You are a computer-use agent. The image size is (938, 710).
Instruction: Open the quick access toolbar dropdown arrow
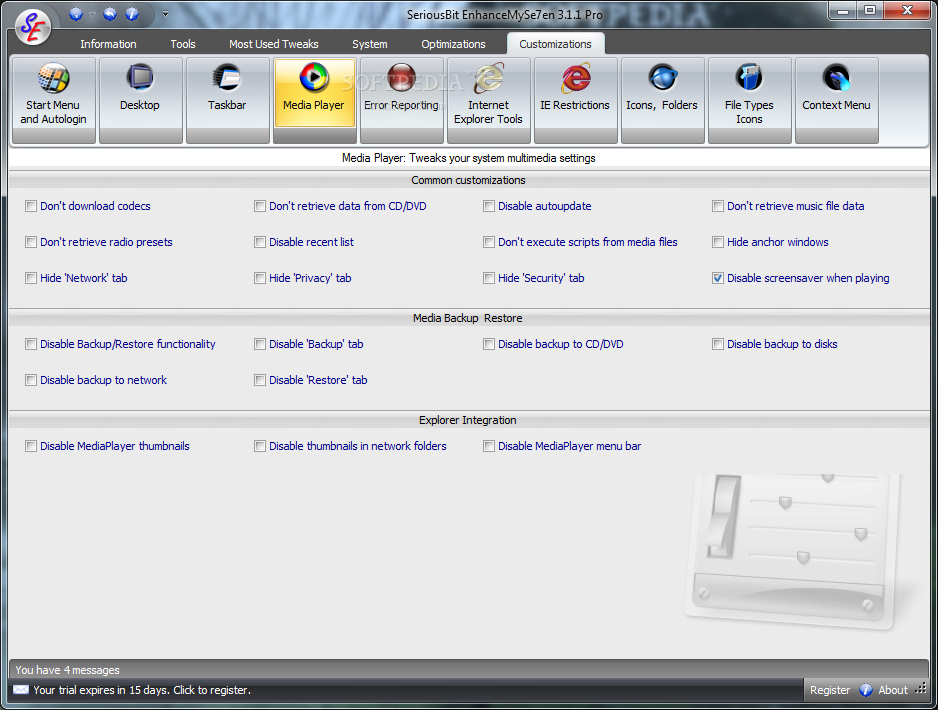click(165, 14)
